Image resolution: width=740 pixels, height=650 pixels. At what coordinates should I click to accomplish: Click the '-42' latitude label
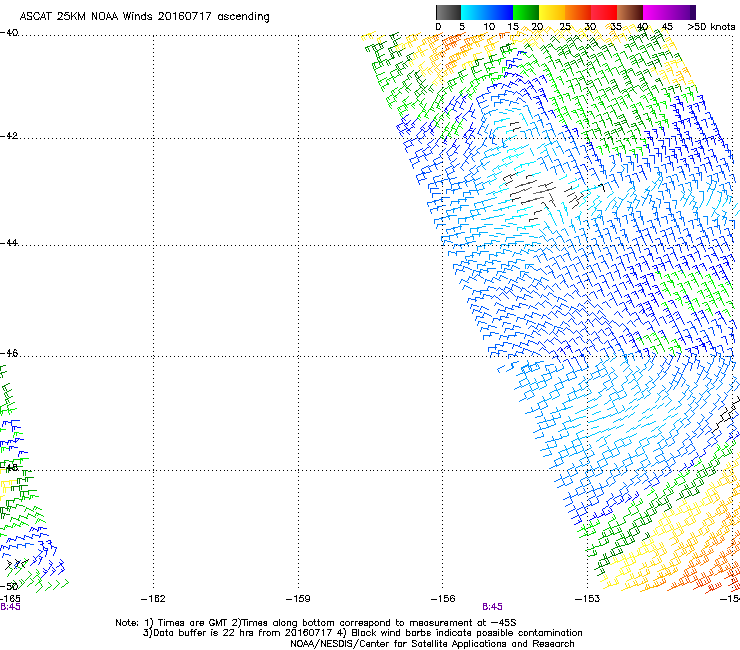point(9,135)
